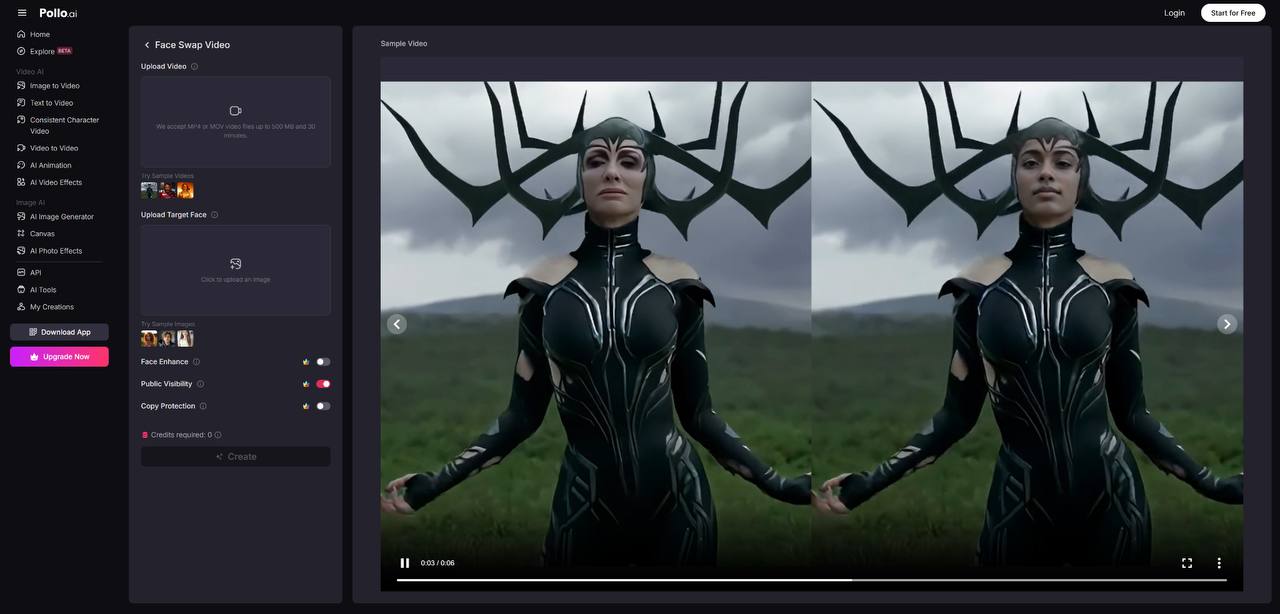Click the target face image upload area
The width and height of the screenshot is (1280, 614).
click(236, 270)
